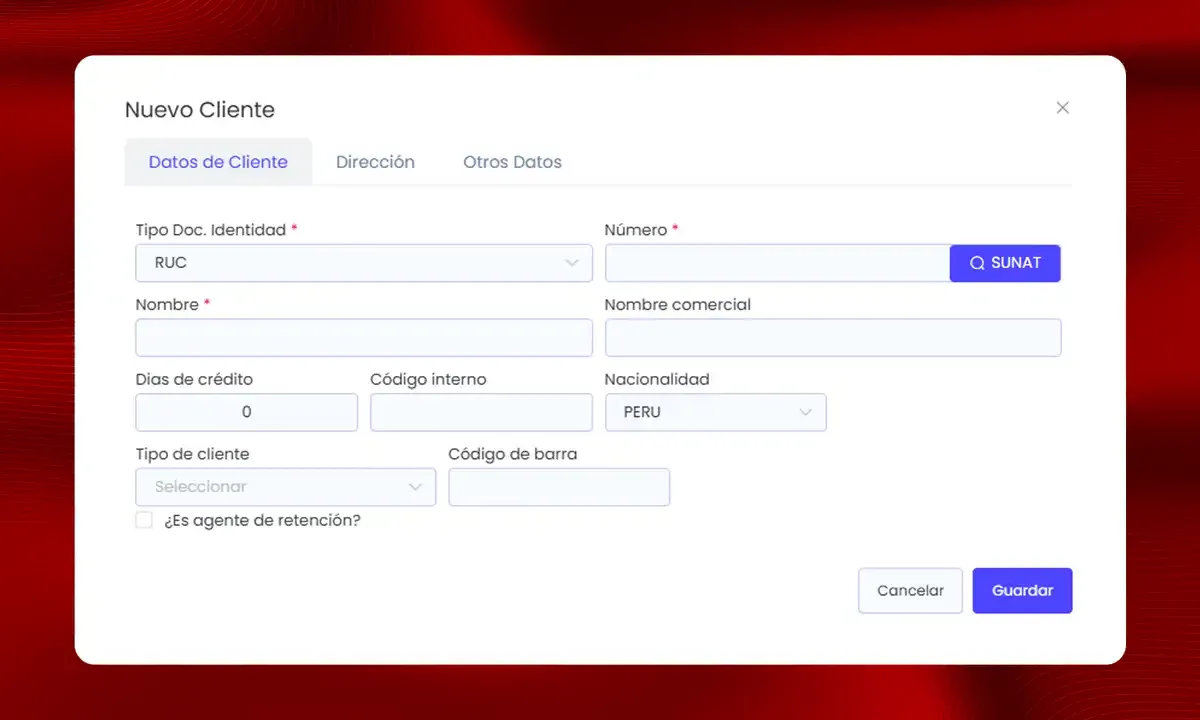Expand the Tipo Doc. Identidad chevron
The height and width of the screenshot is (720, 1200).
pos(571,263)
